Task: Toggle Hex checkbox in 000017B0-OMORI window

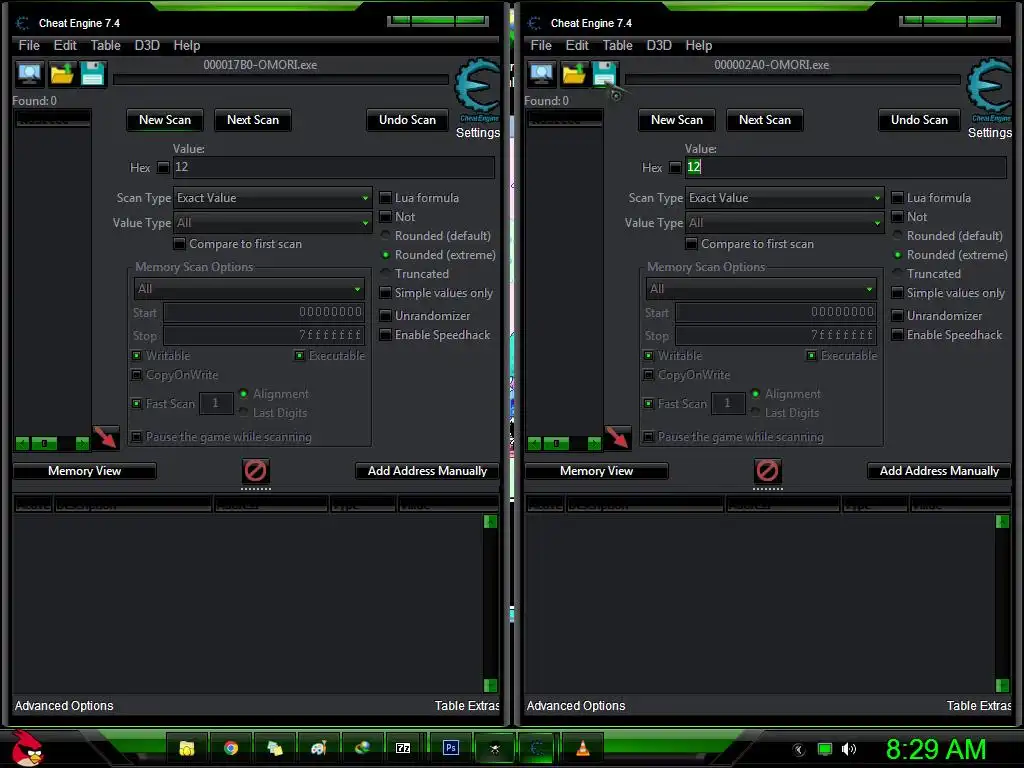Action: (x=163, y=168)
